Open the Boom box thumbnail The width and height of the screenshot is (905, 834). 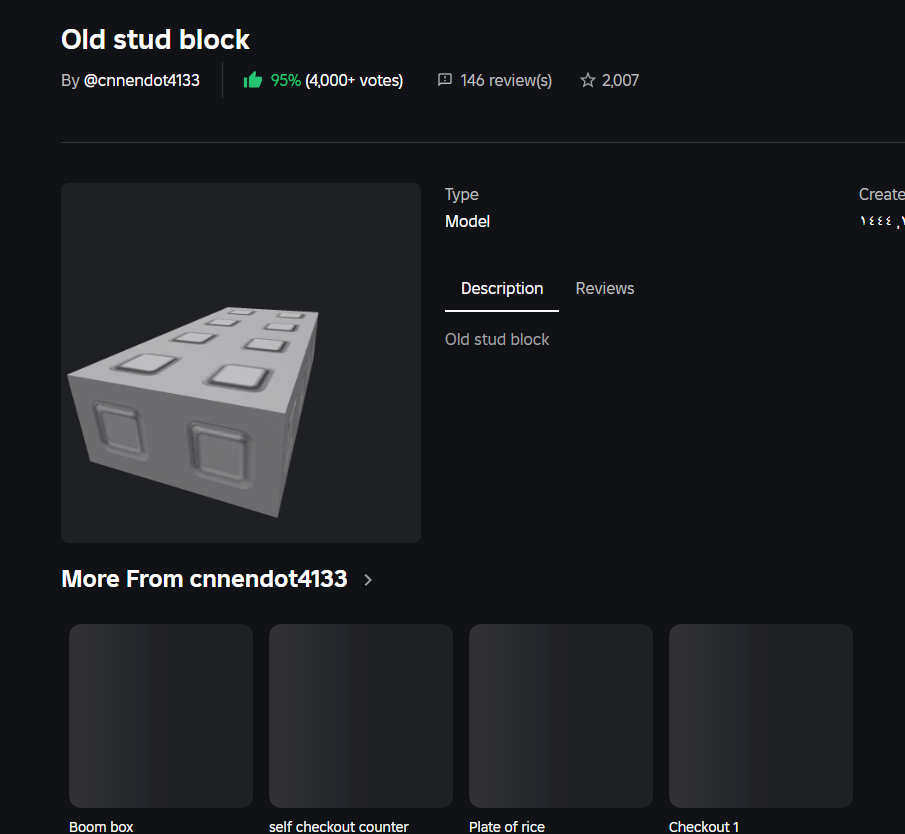[161, 716]
